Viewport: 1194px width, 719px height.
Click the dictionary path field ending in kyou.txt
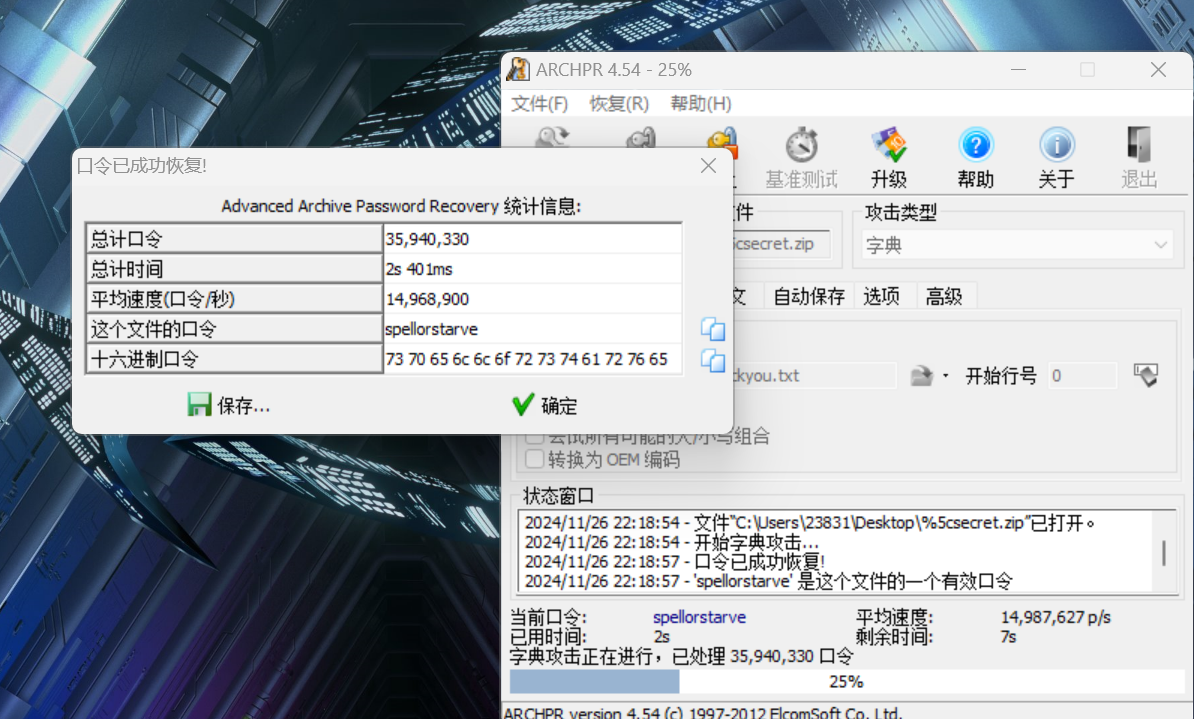coord(813,375)
